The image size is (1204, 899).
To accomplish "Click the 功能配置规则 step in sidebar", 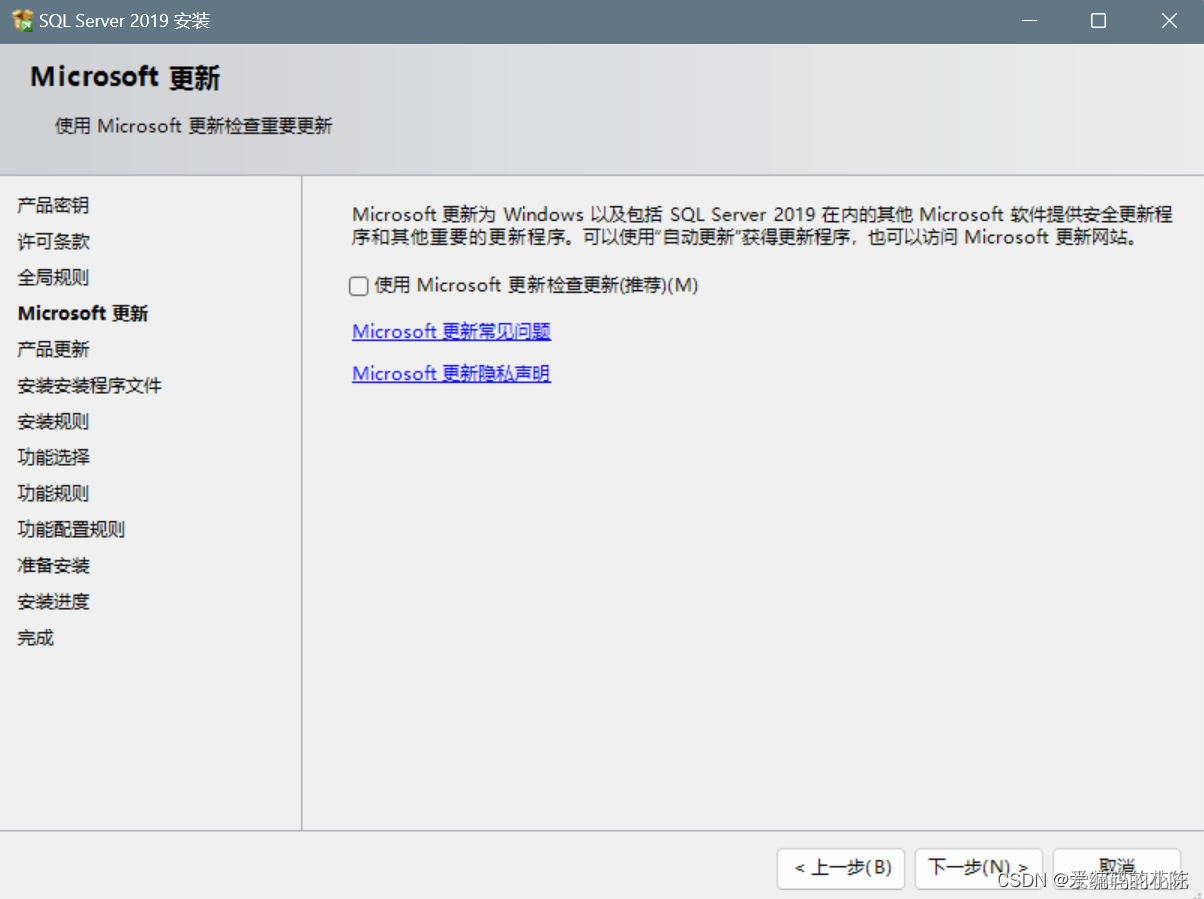I will (x=71, y=530).
